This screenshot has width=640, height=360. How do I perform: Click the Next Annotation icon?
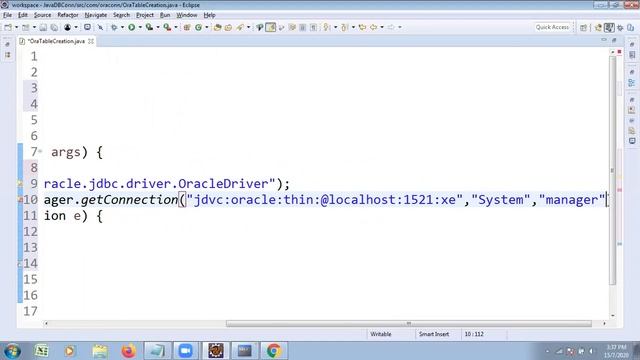pyautogui.click(x=327, y=27)
